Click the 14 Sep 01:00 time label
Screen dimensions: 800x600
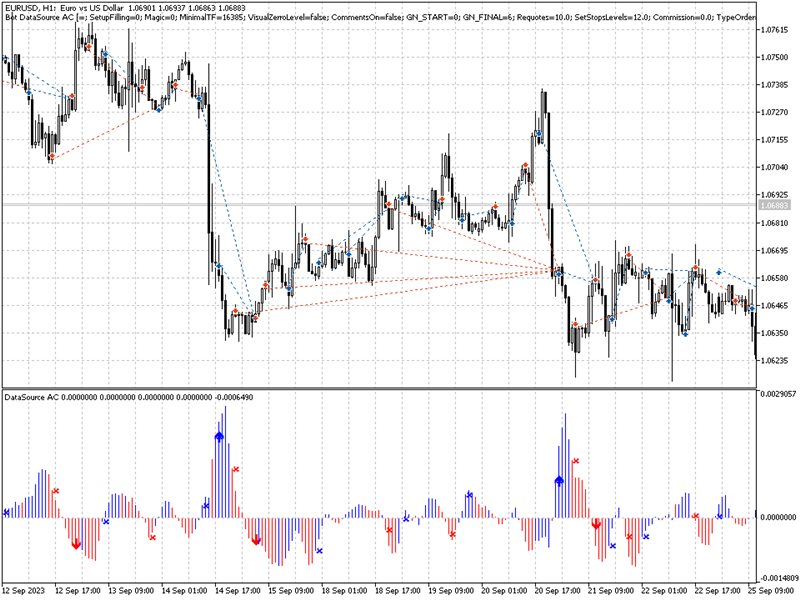[185, 591]
